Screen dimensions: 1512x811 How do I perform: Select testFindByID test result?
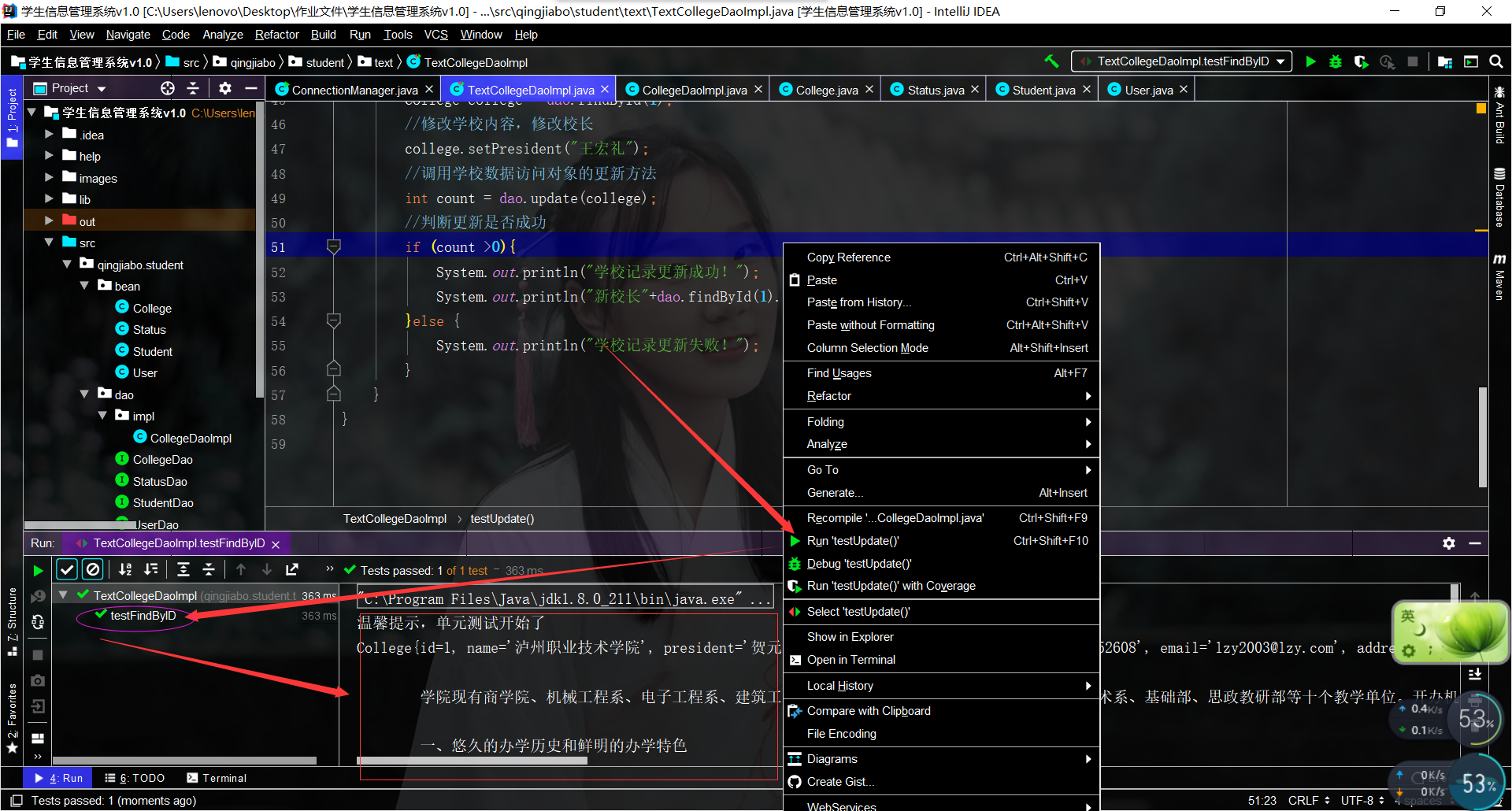(x=143, y=616)
